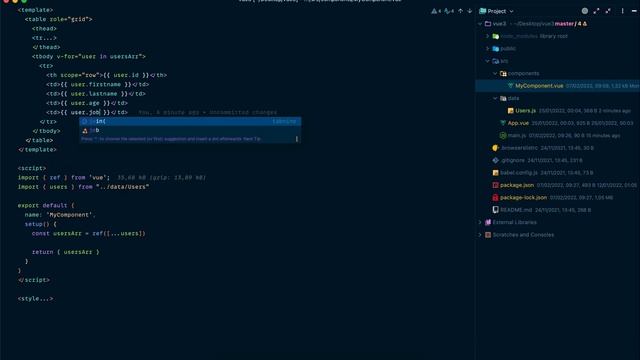Place cursor on 'const usersArr' line
This screenshot has width=640, height=360.
(89, 233)
